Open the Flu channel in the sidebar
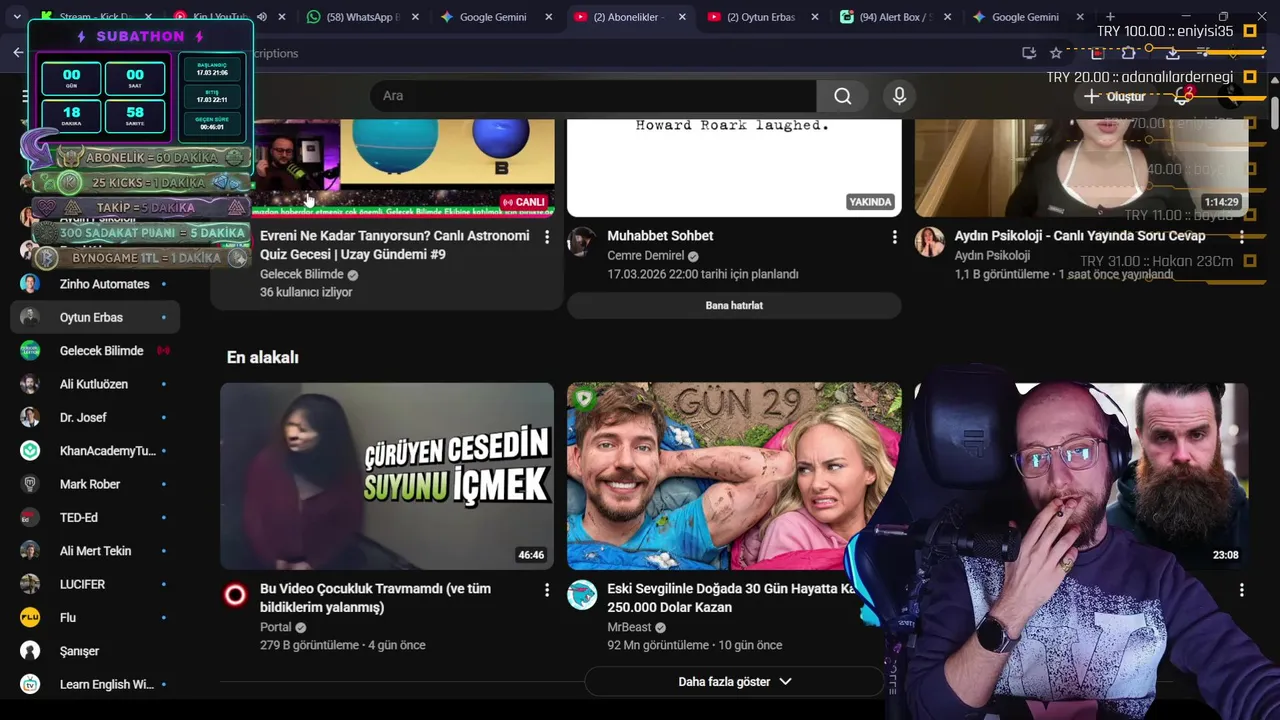 pyautogui.click(x=95, y=617)
